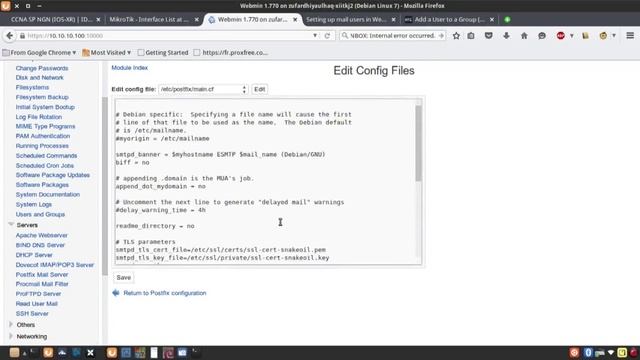Open Scheduled Cron Jobs link
Viewport: 640px width, 360px height.
point(45,165)
